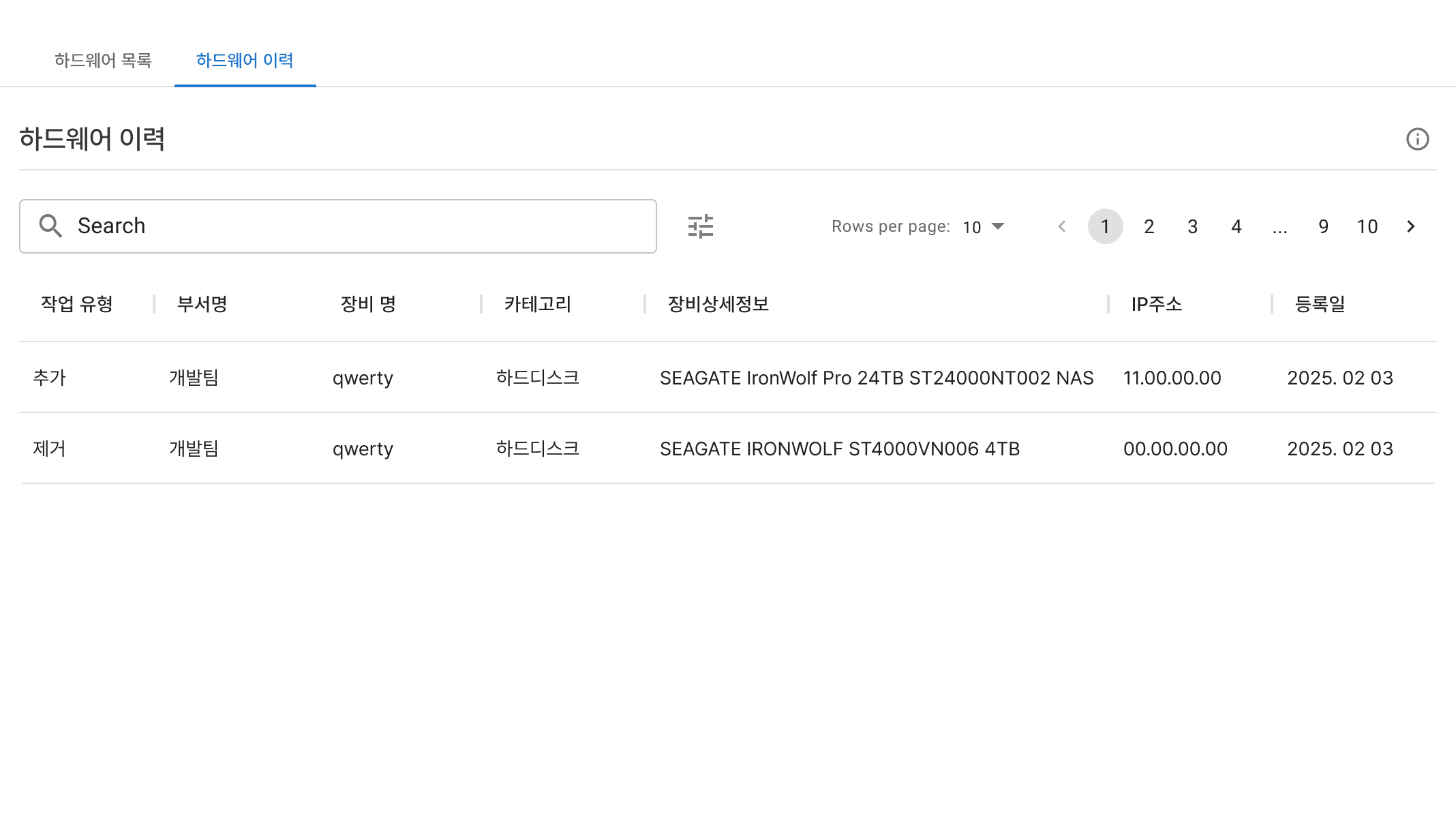Select the 제거 SEAGATE IRONWOLF row
Viewport: 1456px width, 833px height.
coord(682,449)
